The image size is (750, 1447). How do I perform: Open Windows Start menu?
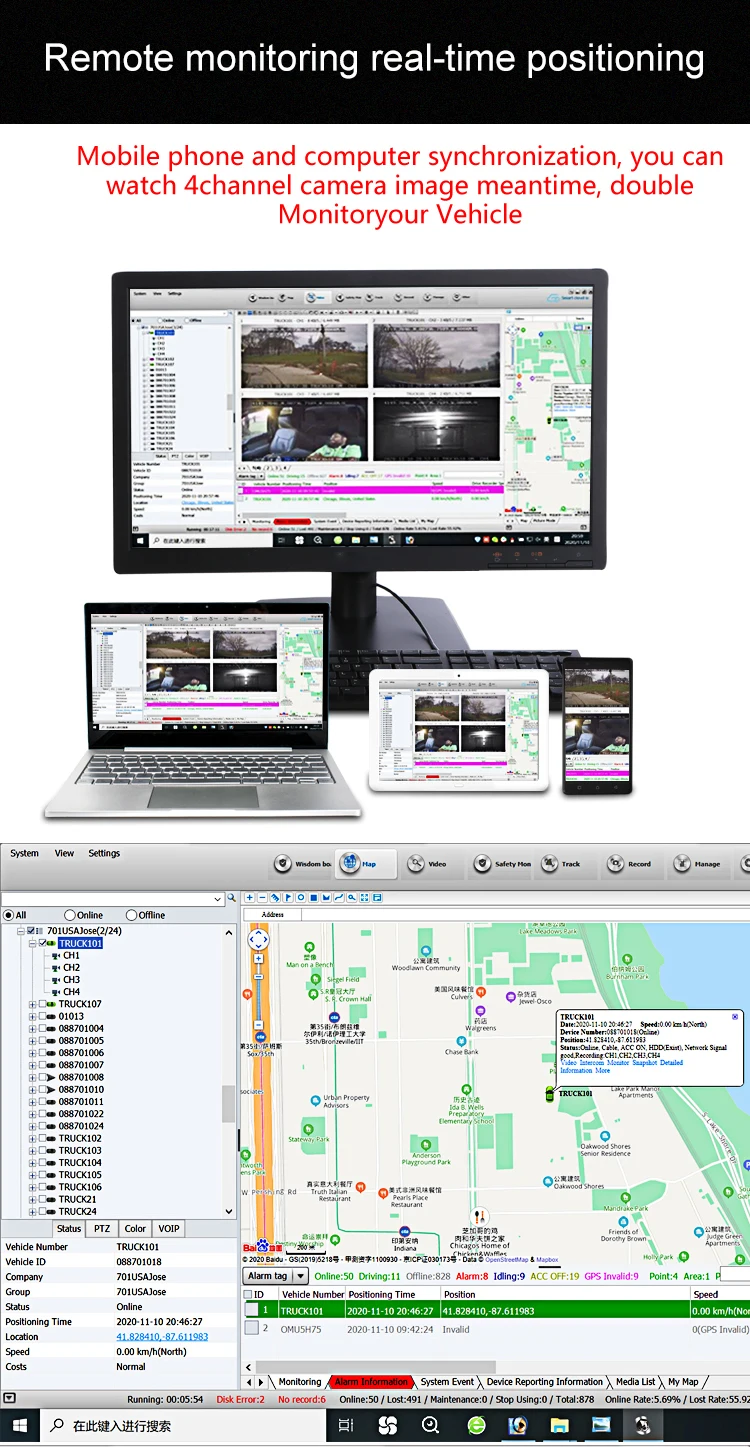[x=20, y=1425]
